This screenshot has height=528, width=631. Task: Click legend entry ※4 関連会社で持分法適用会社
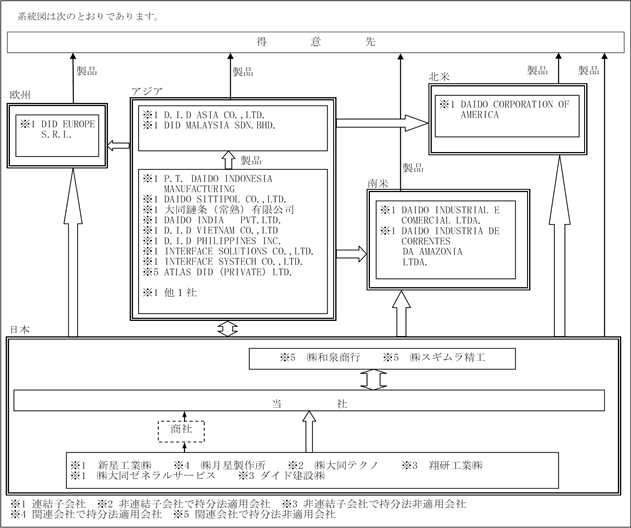pyautogui.click(x=86, y=514)
